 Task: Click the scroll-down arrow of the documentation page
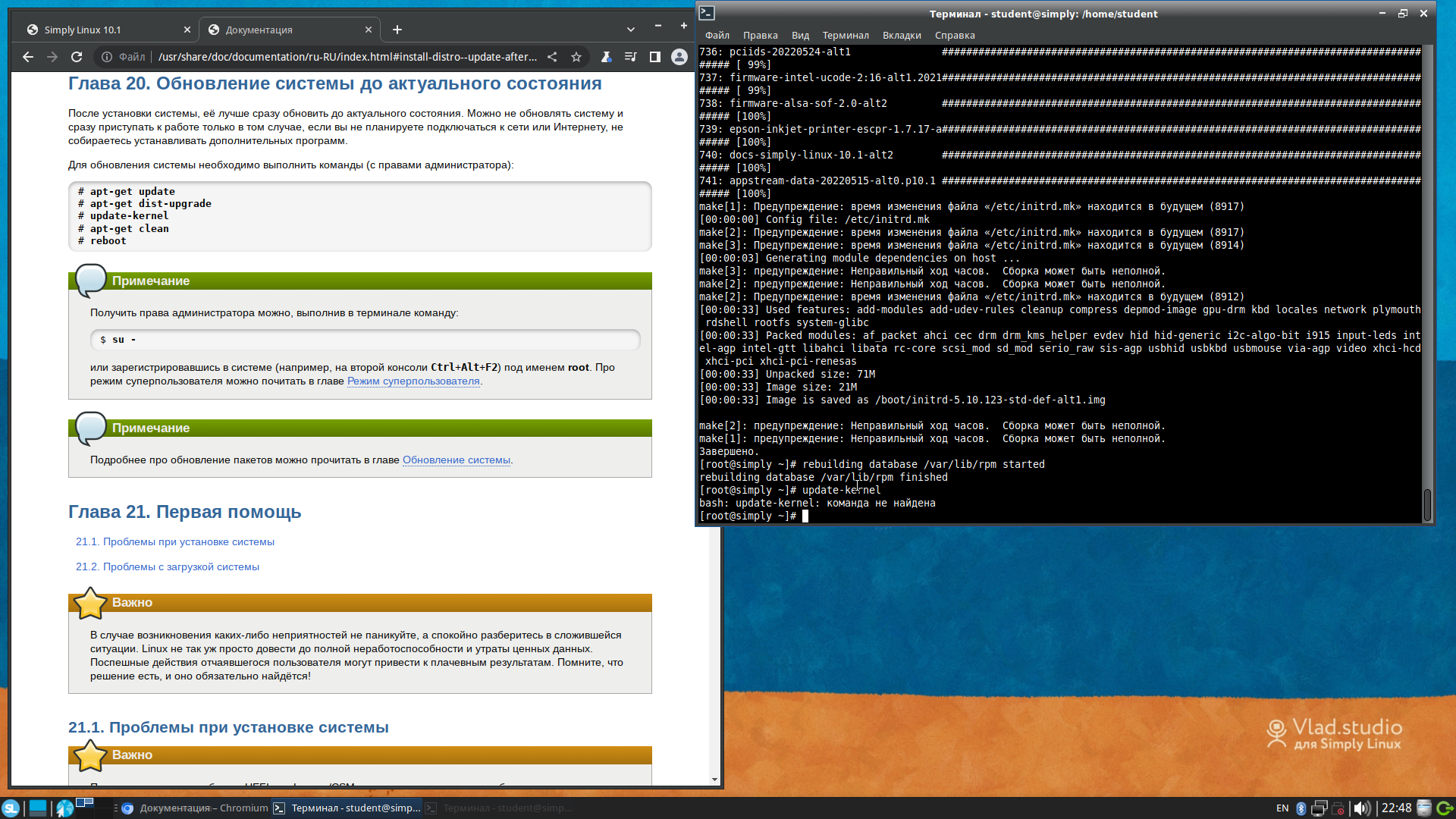[x=714, y=780]
